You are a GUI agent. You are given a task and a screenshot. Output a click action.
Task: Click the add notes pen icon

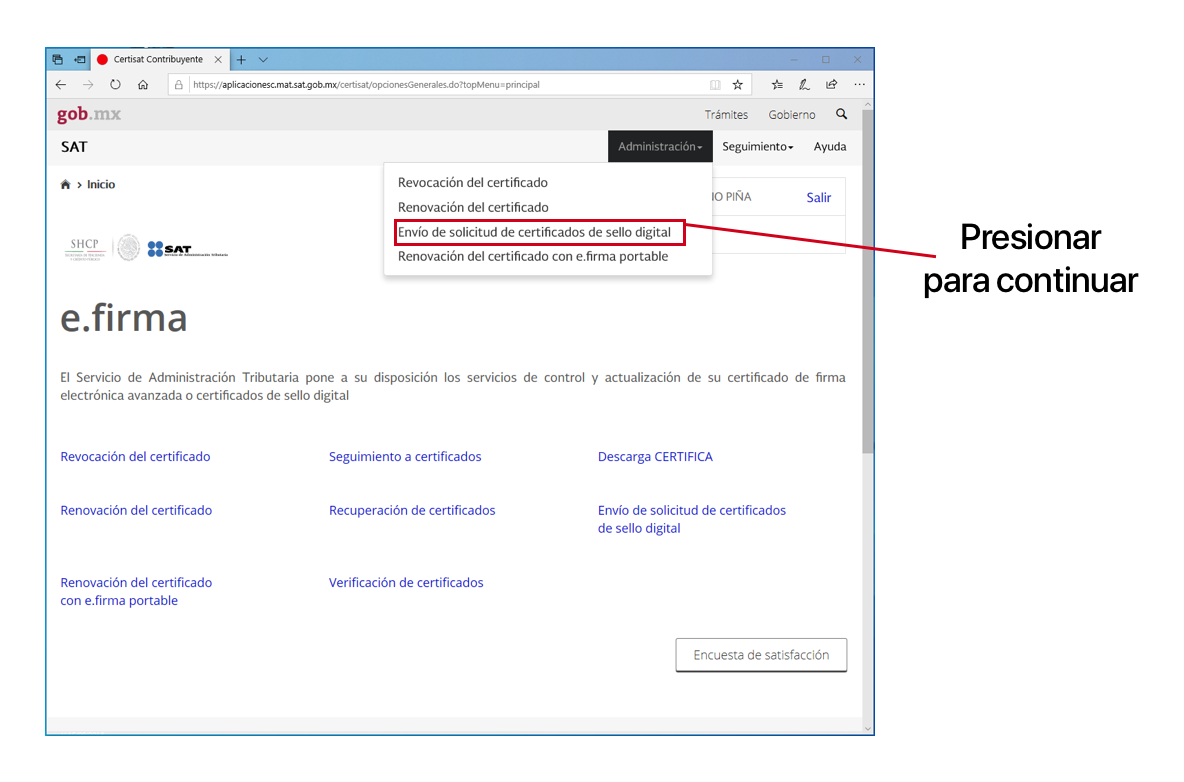click(x=804, y=85)
